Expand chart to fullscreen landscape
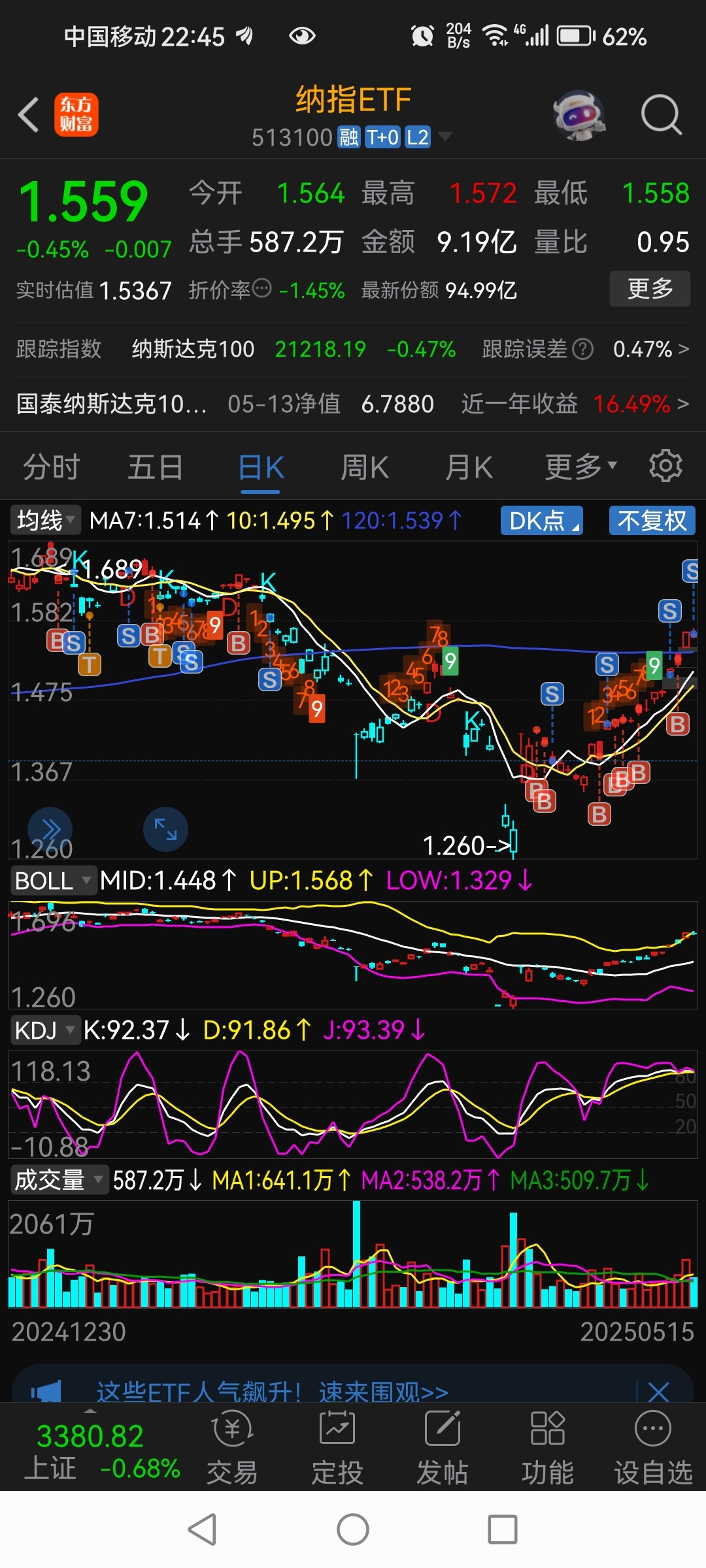 click(x=165, y=830)
